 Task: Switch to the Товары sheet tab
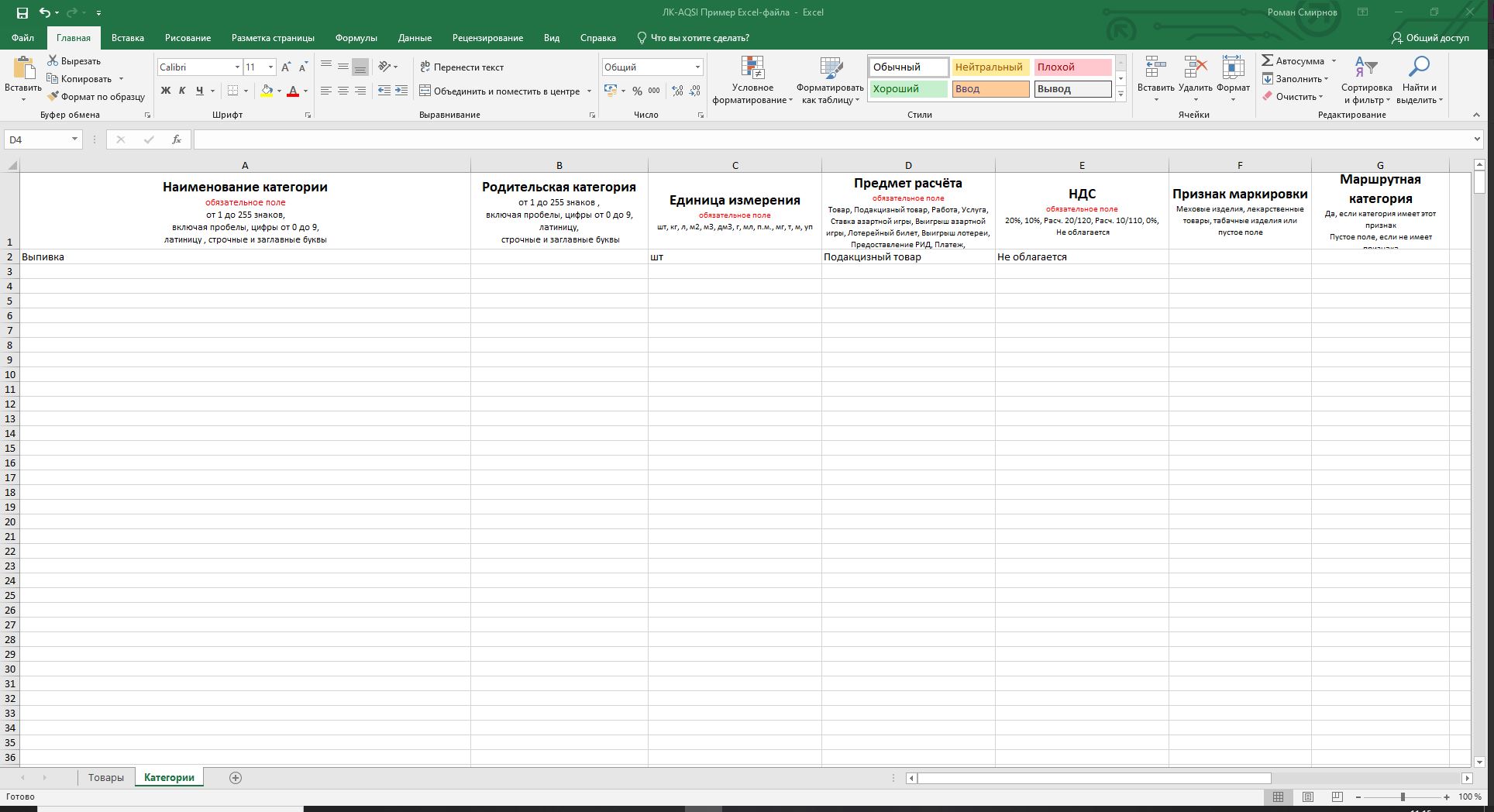point(105,778)
